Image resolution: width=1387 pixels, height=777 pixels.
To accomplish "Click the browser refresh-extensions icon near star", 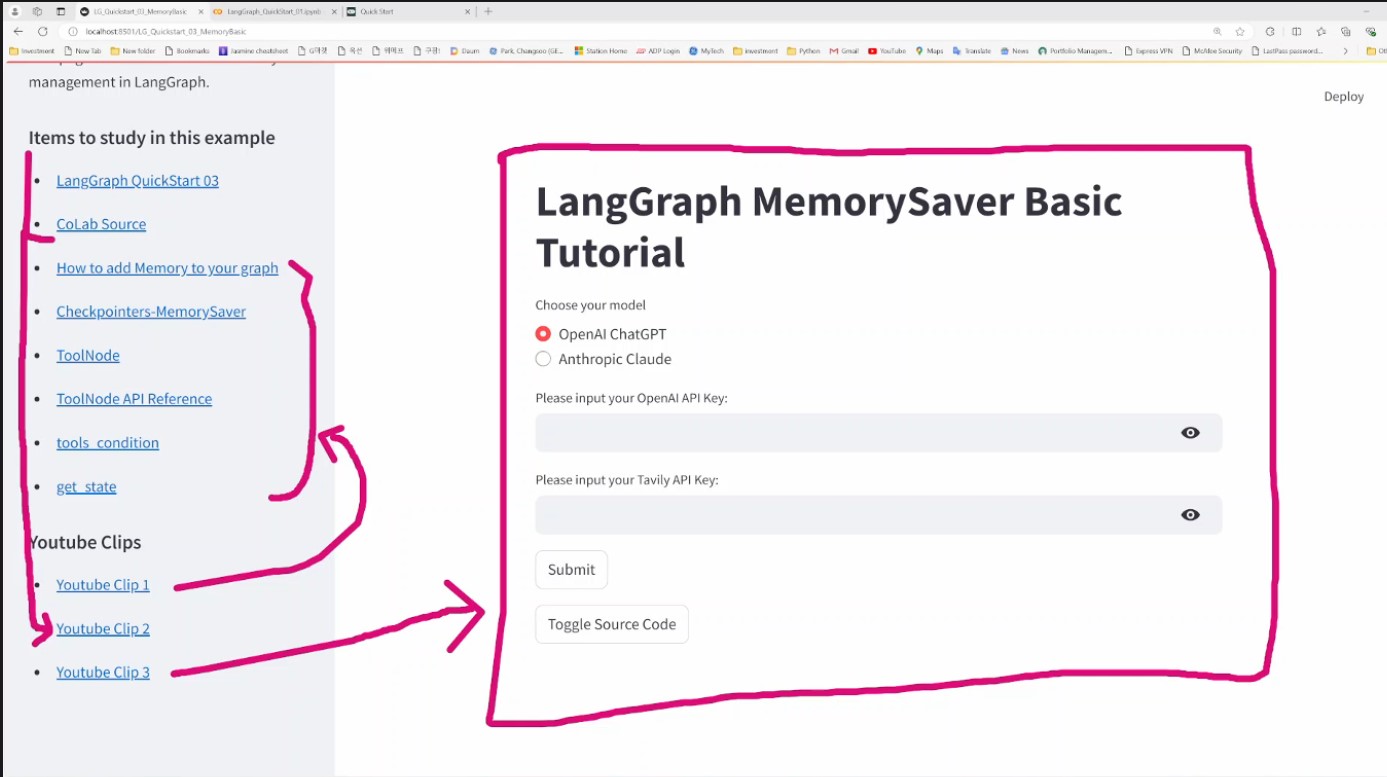I will 1270,31.
